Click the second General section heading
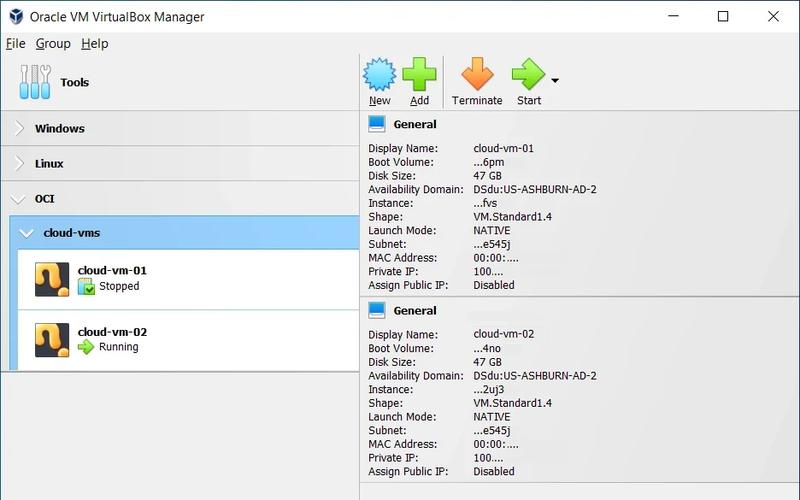This screenshot has width=800, height=500. tap(415, 311)
